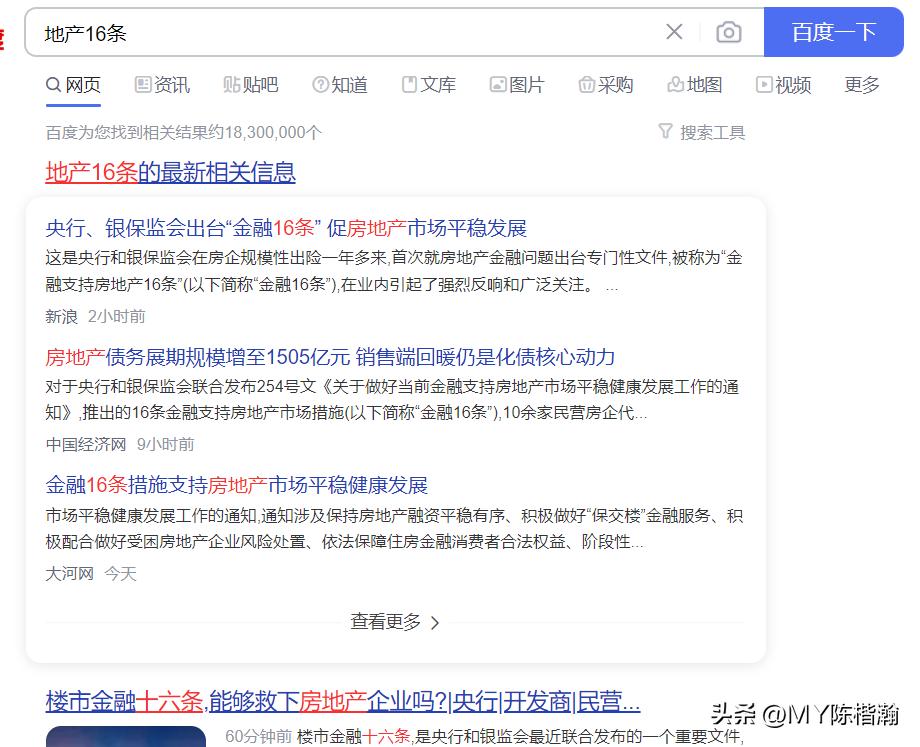Open the 地产16条的最新相关信息 link
The image size is (920, 747).
click(x=170, y=172)
